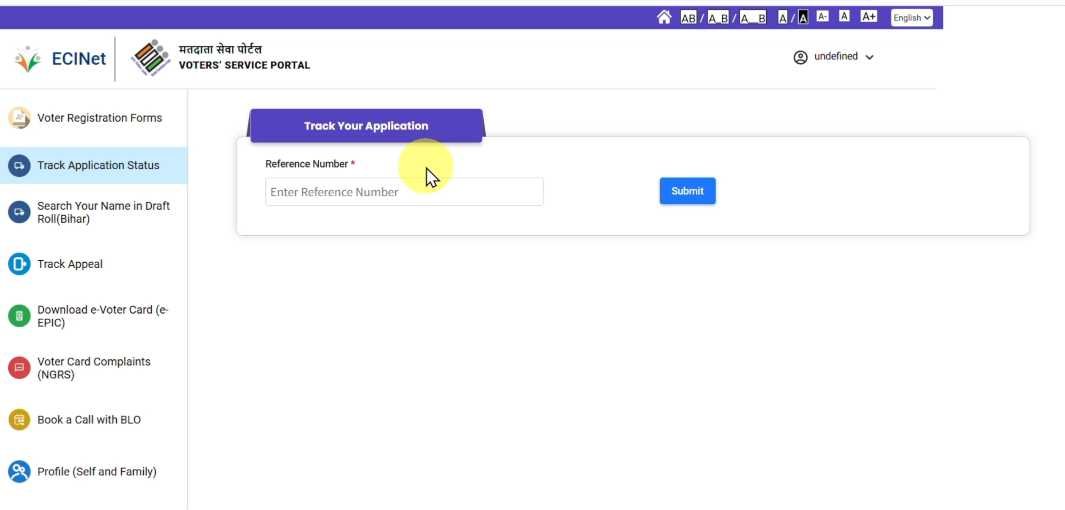Select Search Your Name in Draft Roll(Bihar)

click(103, 212)
